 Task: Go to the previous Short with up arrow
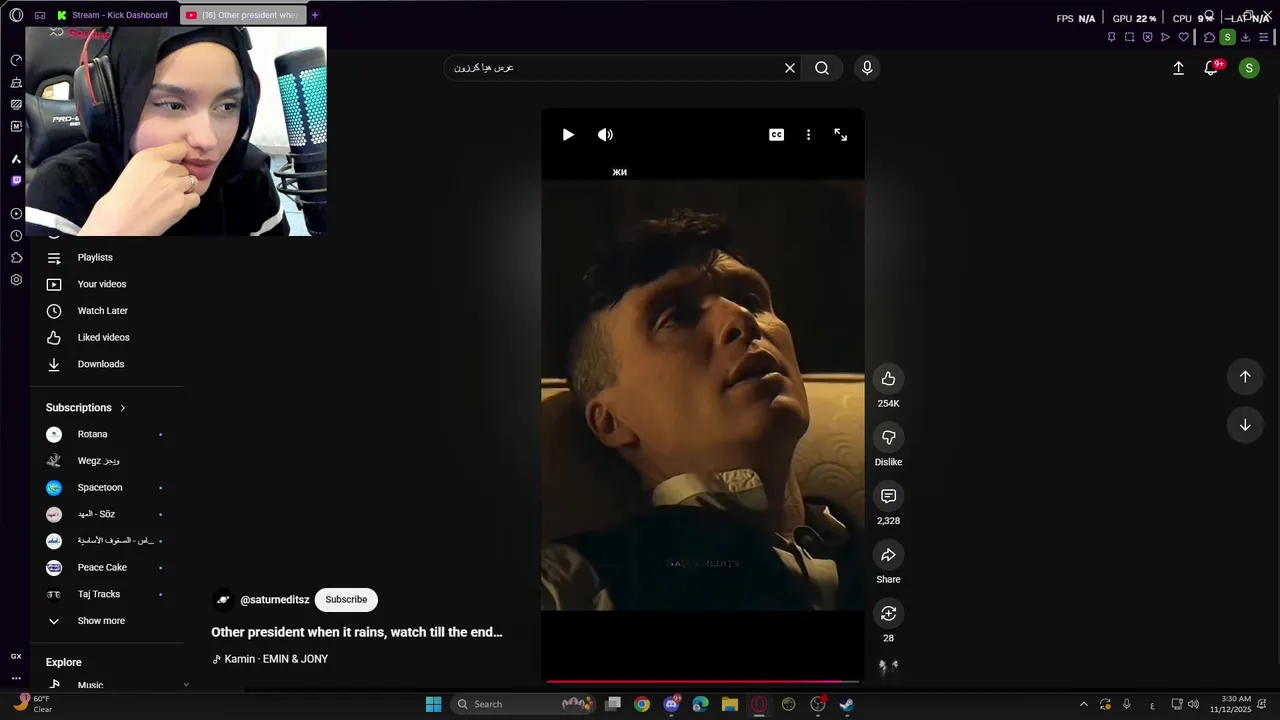[x=1245, y=377]
